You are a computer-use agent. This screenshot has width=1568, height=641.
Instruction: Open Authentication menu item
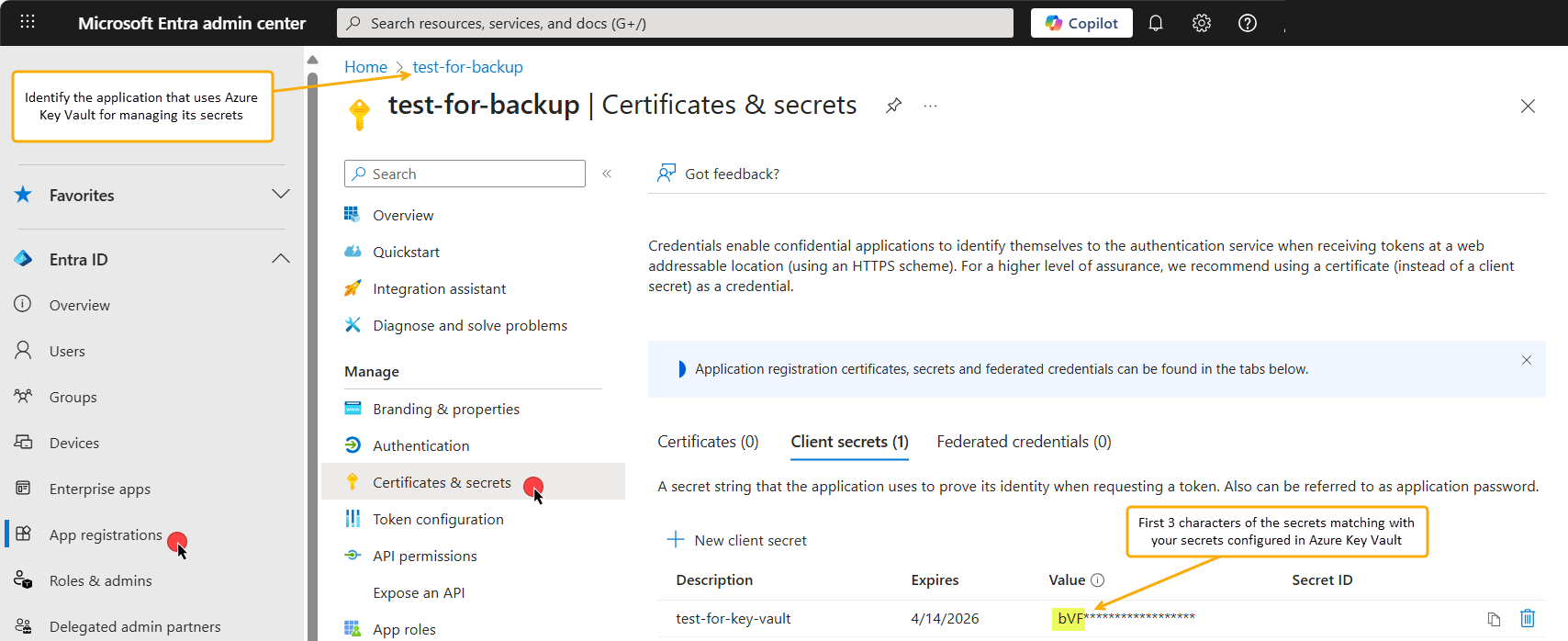tap(420, 445)
